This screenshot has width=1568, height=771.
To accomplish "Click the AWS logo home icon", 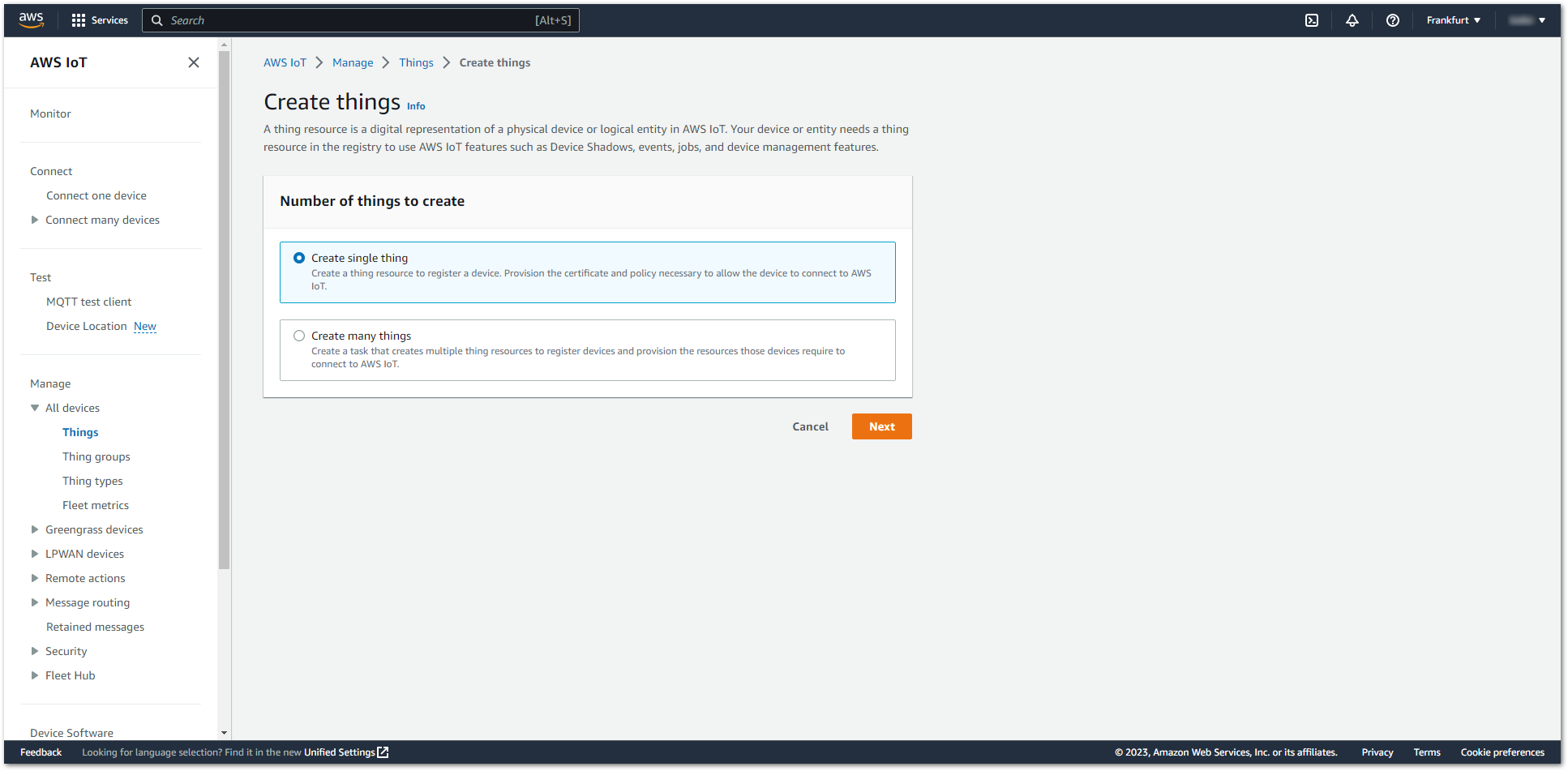I will click(32, 20).
